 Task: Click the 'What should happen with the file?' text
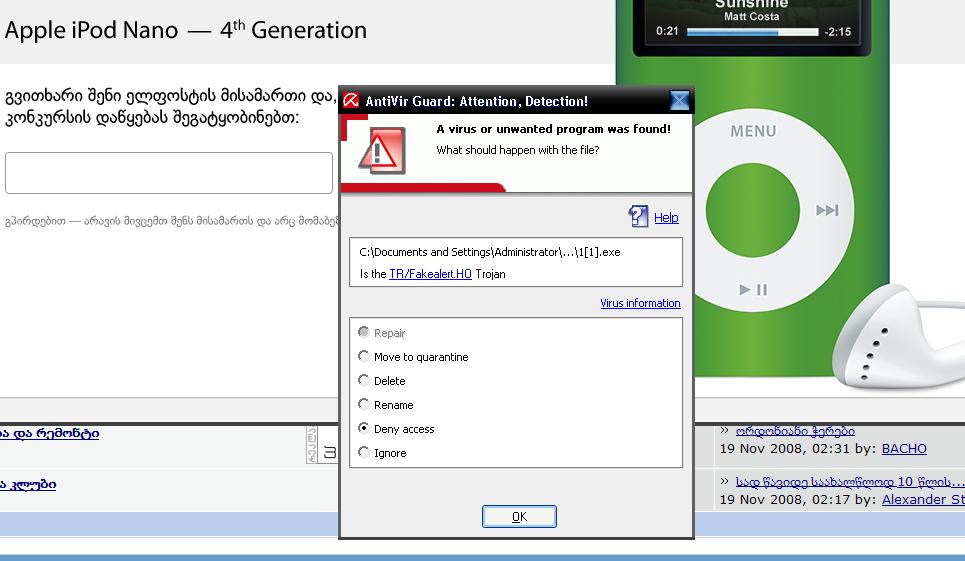tap(518, 150)
